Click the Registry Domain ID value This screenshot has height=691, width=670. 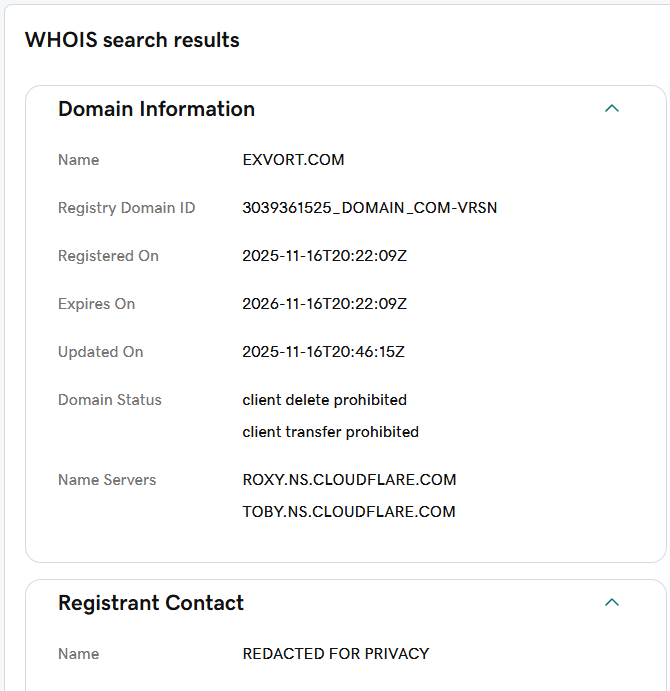point(369,208)
